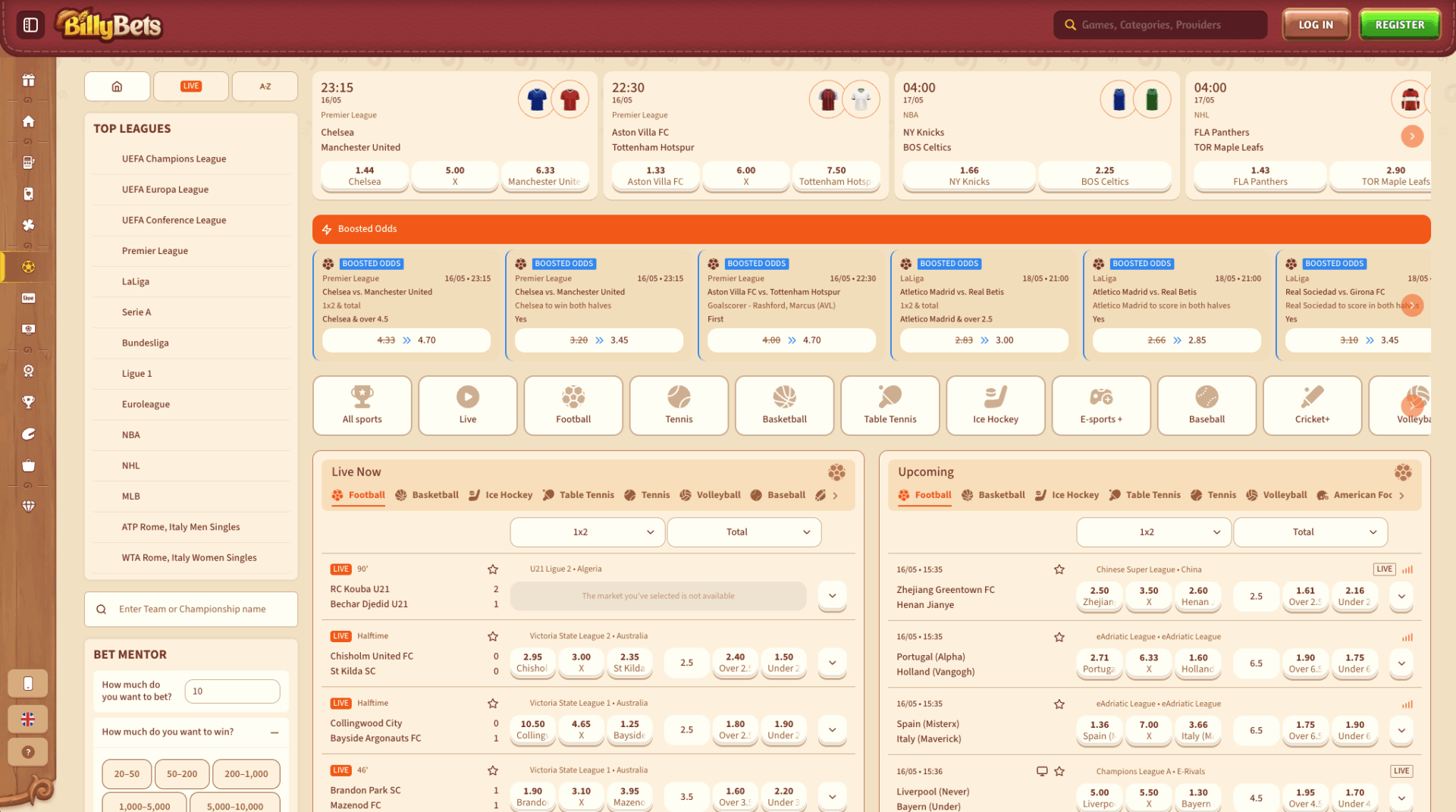Expand markets for RC Kouba U21 match
Viewport: 1456px width, 812px height.
[x=832, y=596]
